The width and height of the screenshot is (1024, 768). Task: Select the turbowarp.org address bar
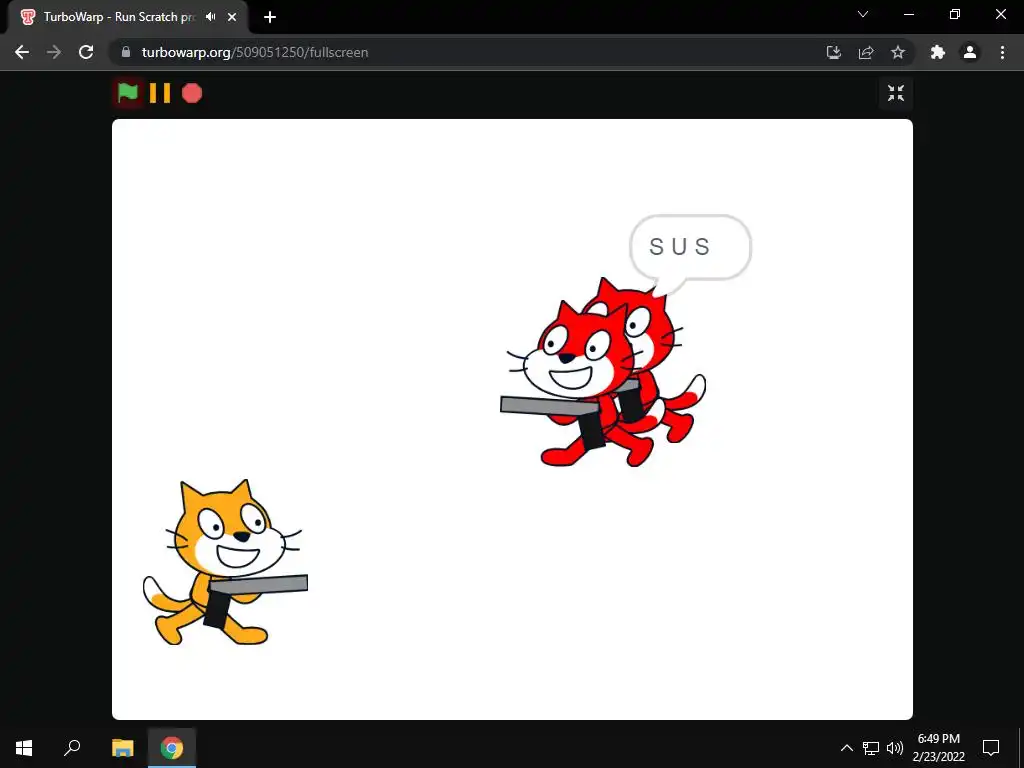(470, 52)
